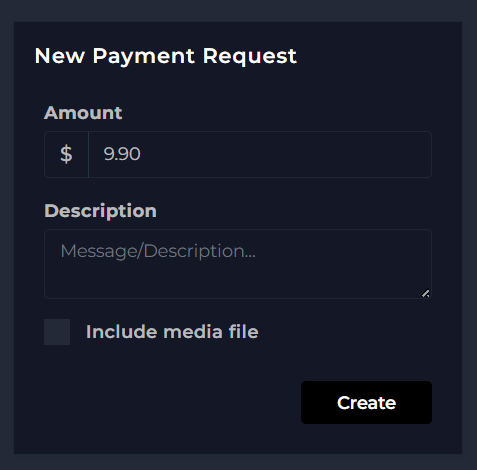477x470 pixels.
Task: Focus the Amount input field
Action: click(260, 154)
